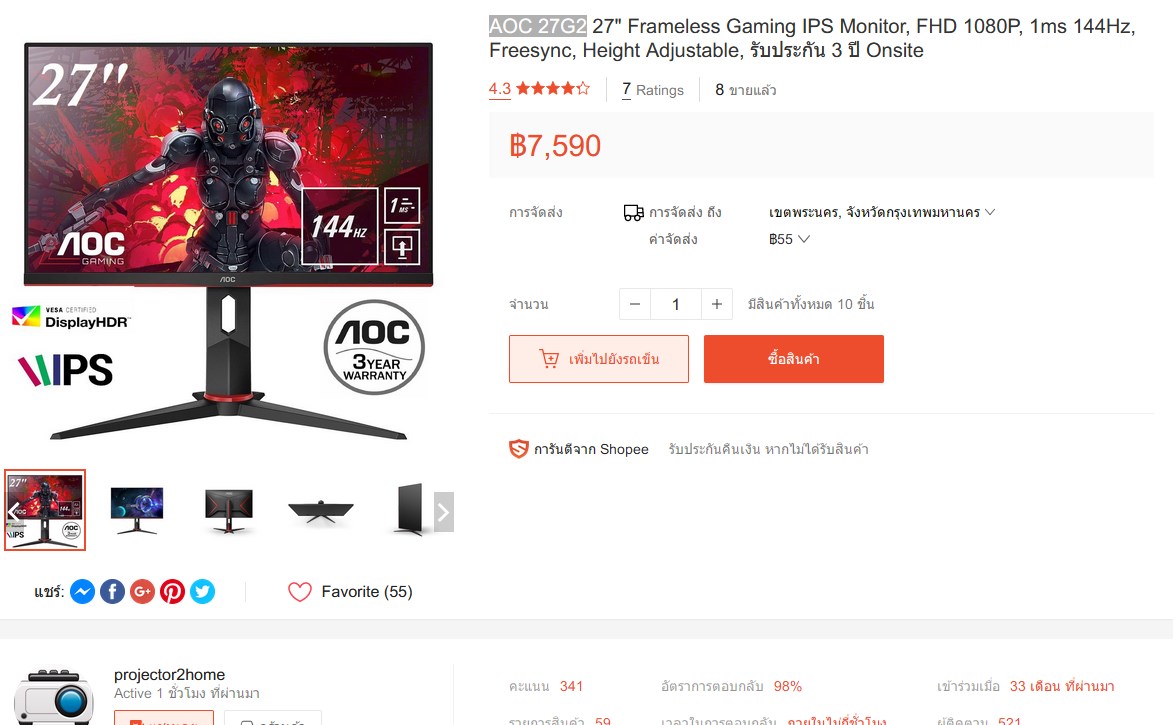Expand the ฿55 shipping fee dropdown
Viewport: 1173px width, 725px height.
pyautogui.click(x=789, y=239)
